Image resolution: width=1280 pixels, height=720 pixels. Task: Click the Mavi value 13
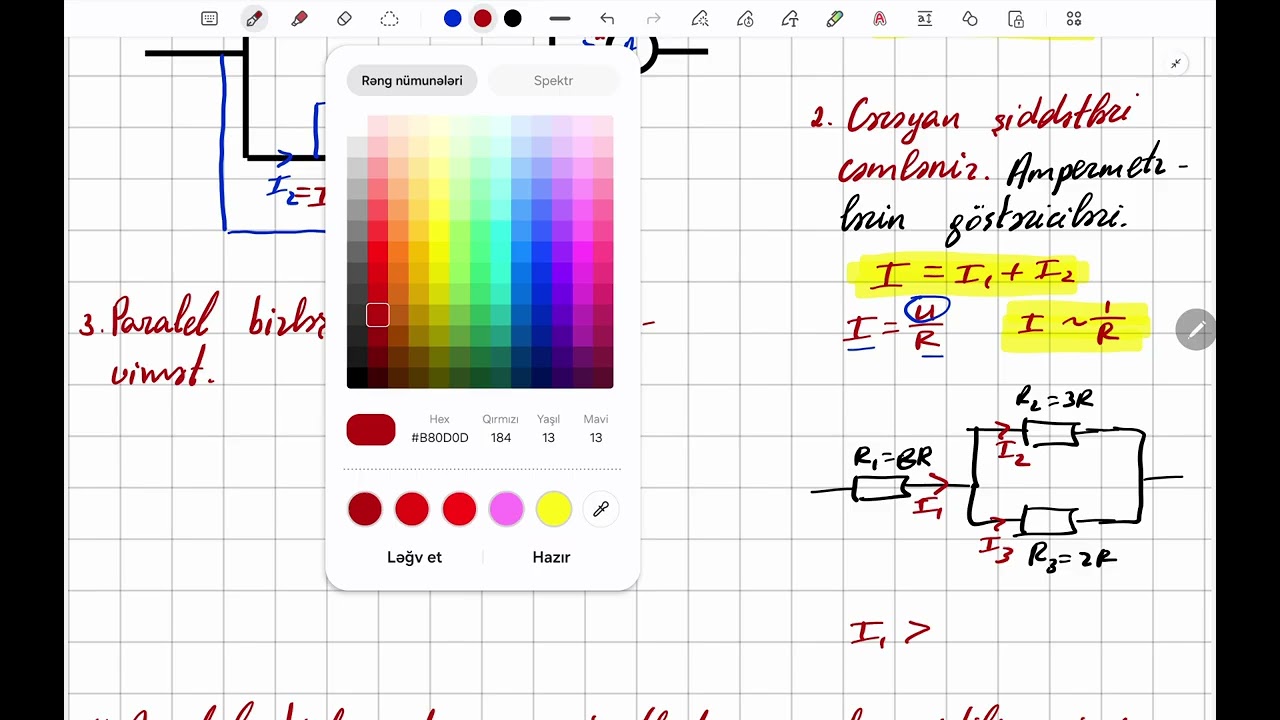(x=596, y=438)
